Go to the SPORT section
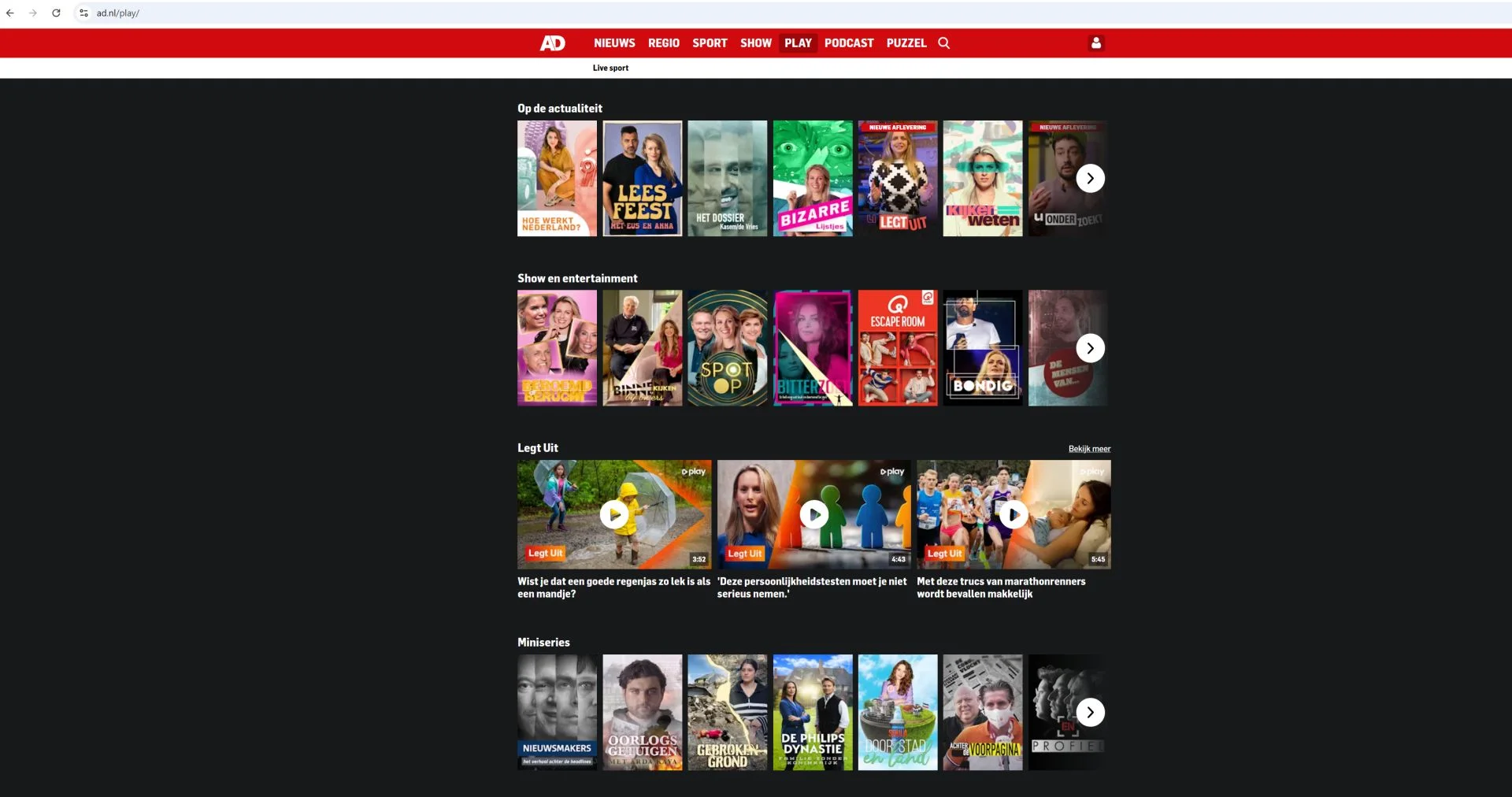Viewport: 1512px width, 797px height. (710, 43)
